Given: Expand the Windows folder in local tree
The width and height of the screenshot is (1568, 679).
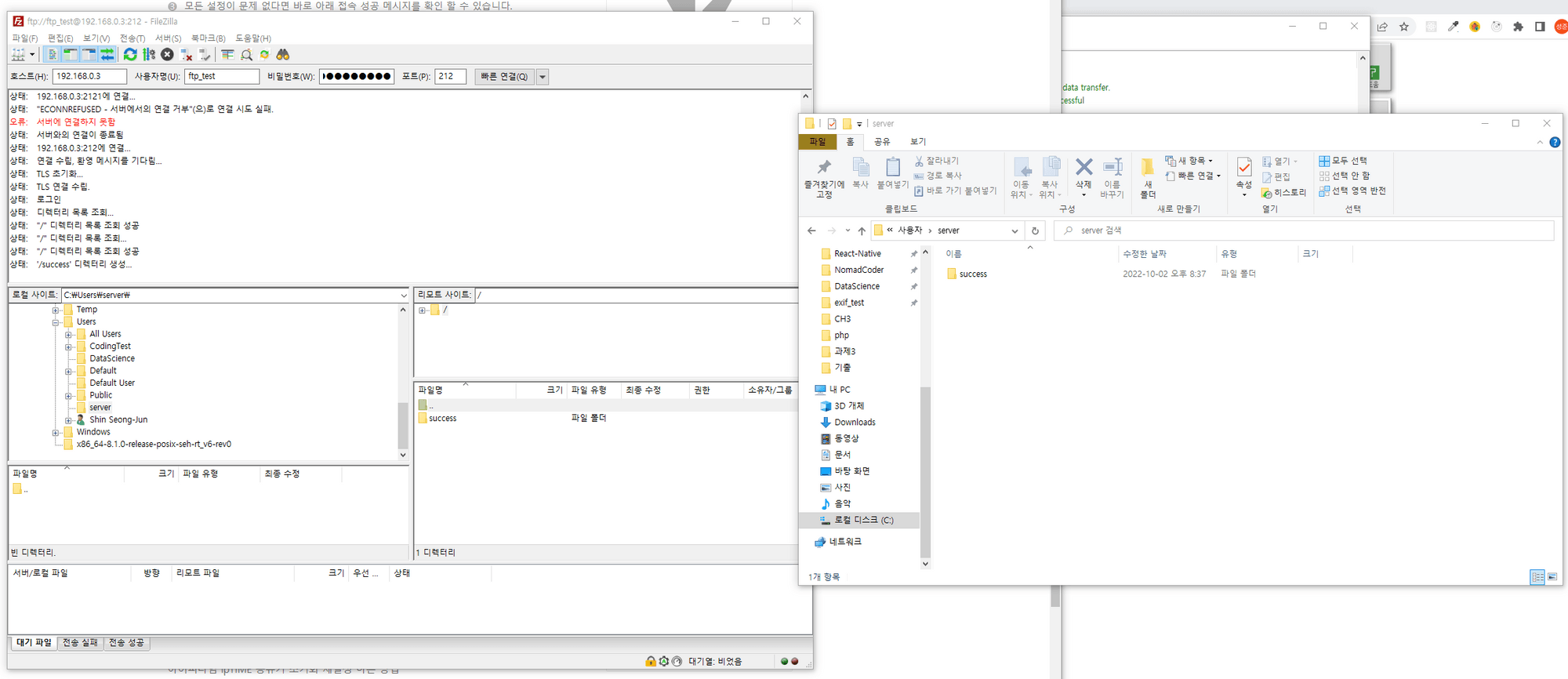Looking at the screenshot, I should pos(56,433).
